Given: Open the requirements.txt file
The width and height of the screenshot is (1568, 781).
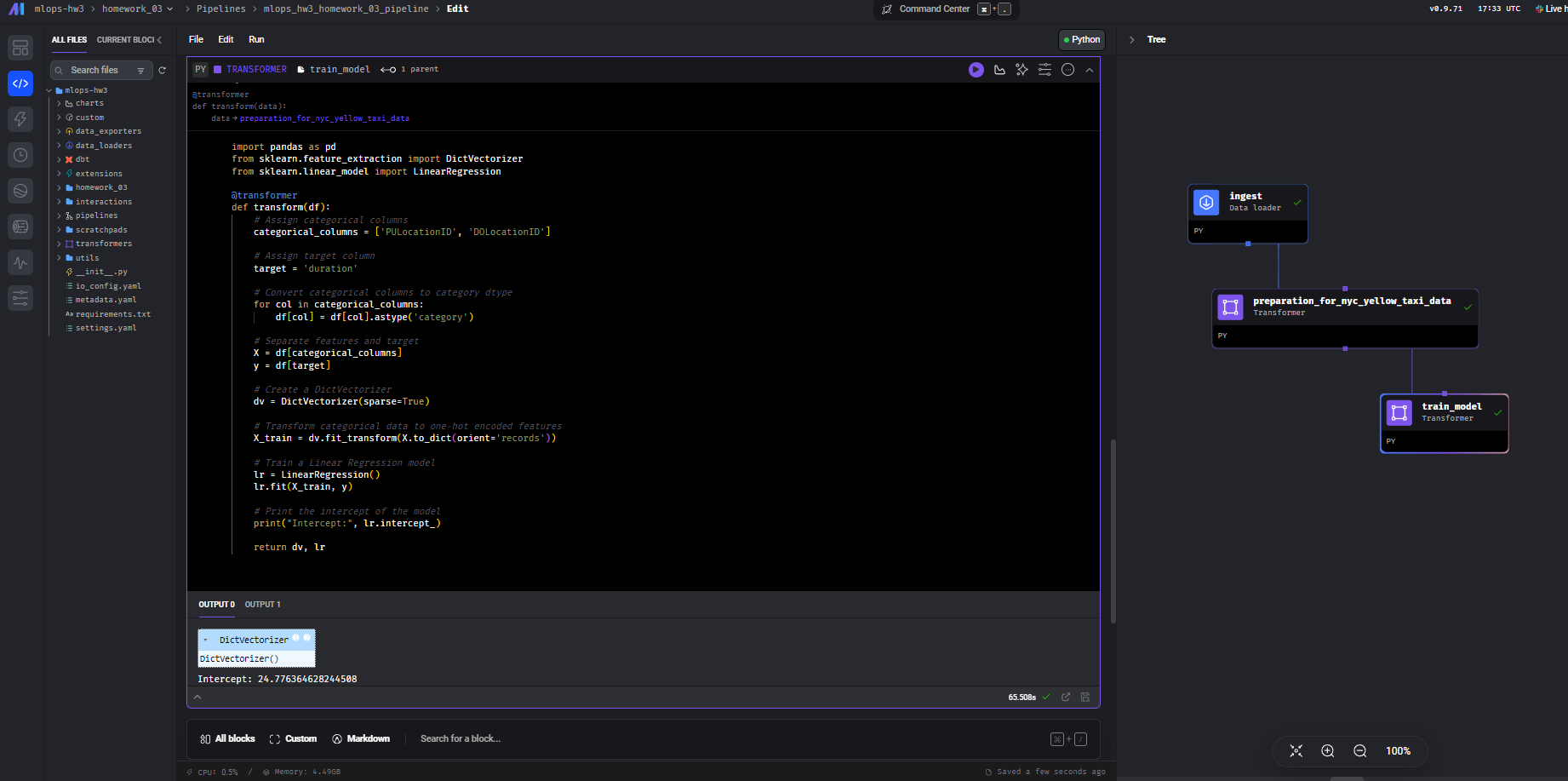Looking at the screenshot, I should click(x=112, y=314).
